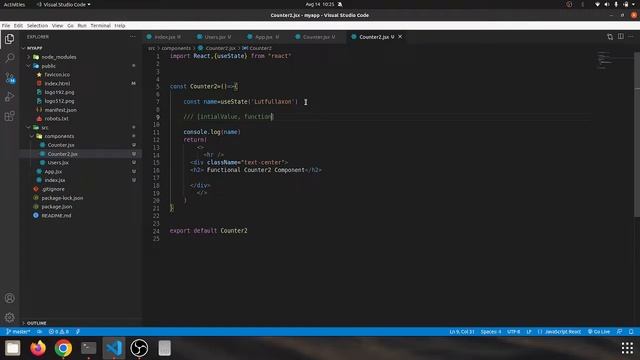Screen dimensions: 640x360
Task: Open the notifications bell in status bar
Action: (631, 331)
